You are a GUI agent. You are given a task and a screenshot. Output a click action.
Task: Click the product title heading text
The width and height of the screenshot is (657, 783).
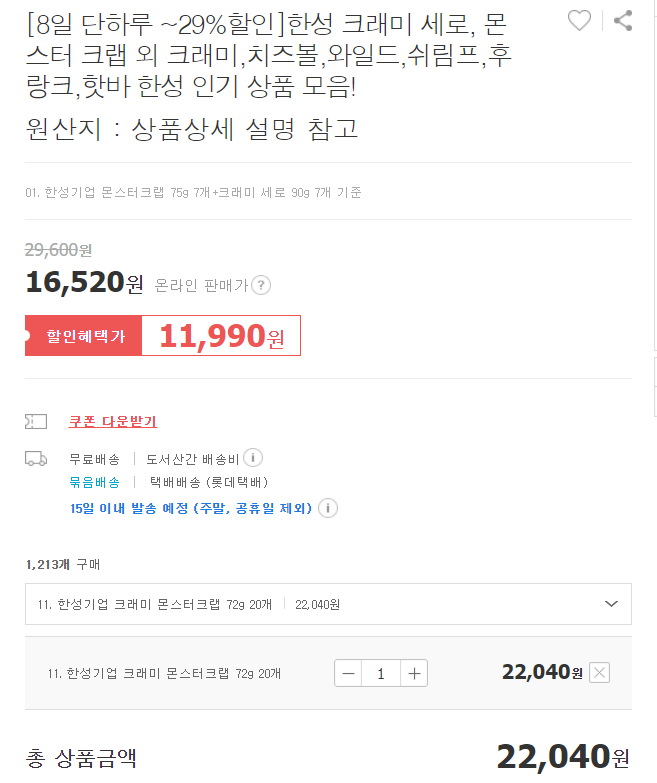[269, 55]
